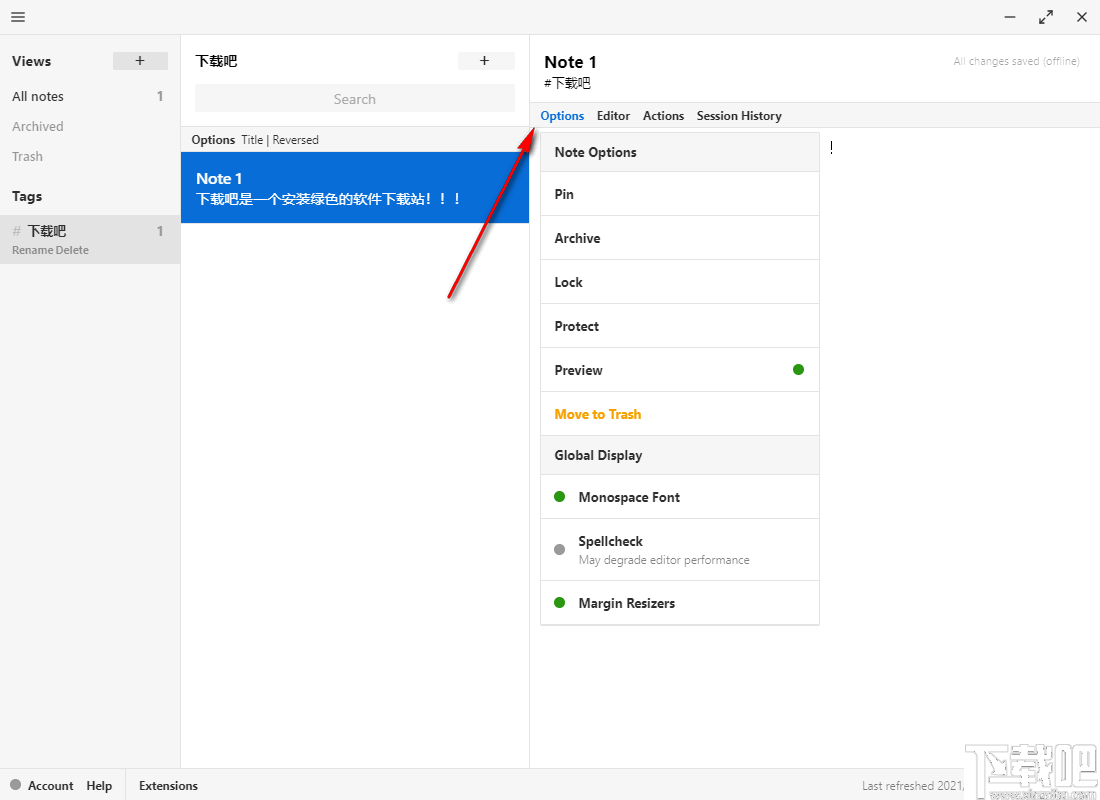Open list sort Options above notes
1100x800 pixels.
click(213, 140)
